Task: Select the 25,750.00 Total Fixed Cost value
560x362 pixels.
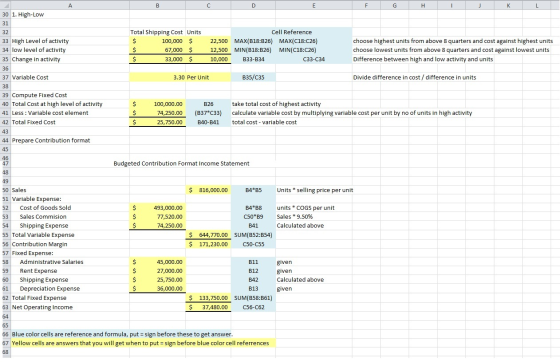Action: coord(158,122)
